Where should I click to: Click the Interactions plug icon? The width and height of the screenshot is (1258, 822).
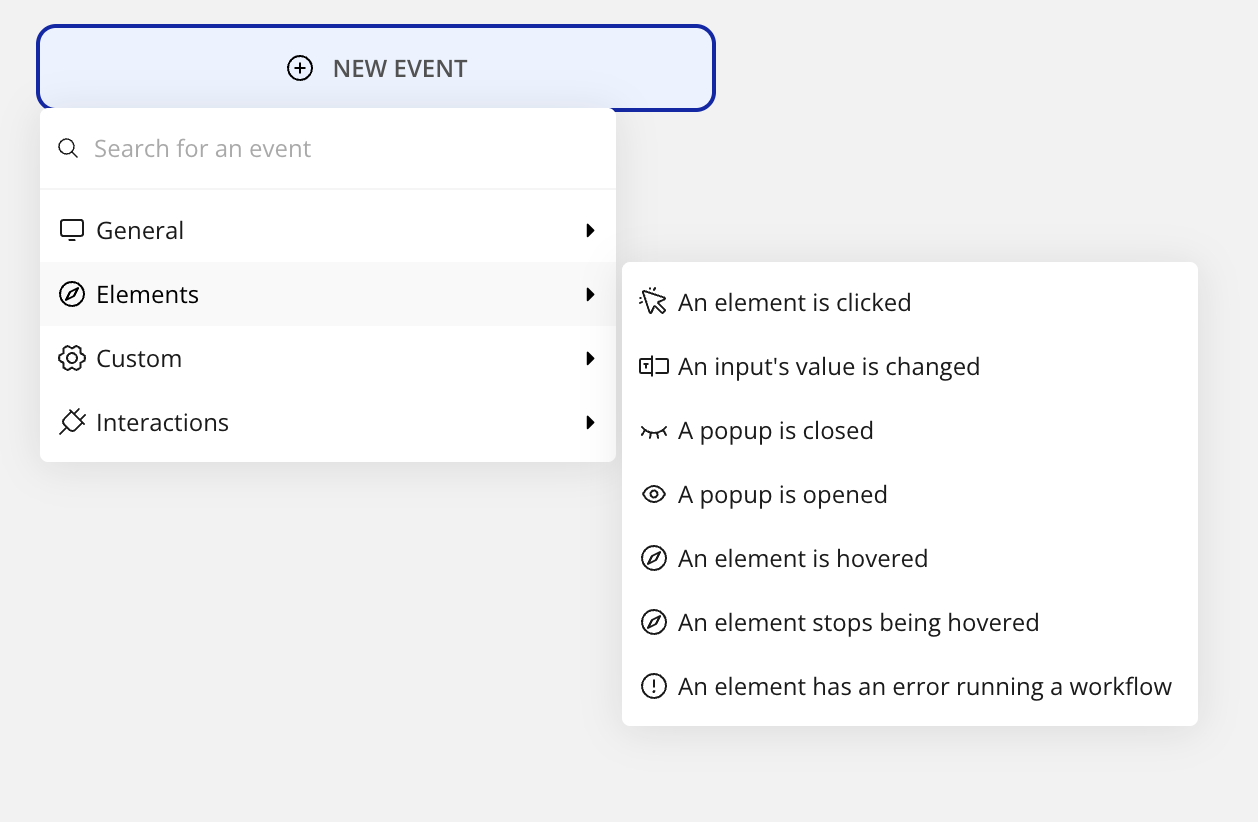(72, 422)
